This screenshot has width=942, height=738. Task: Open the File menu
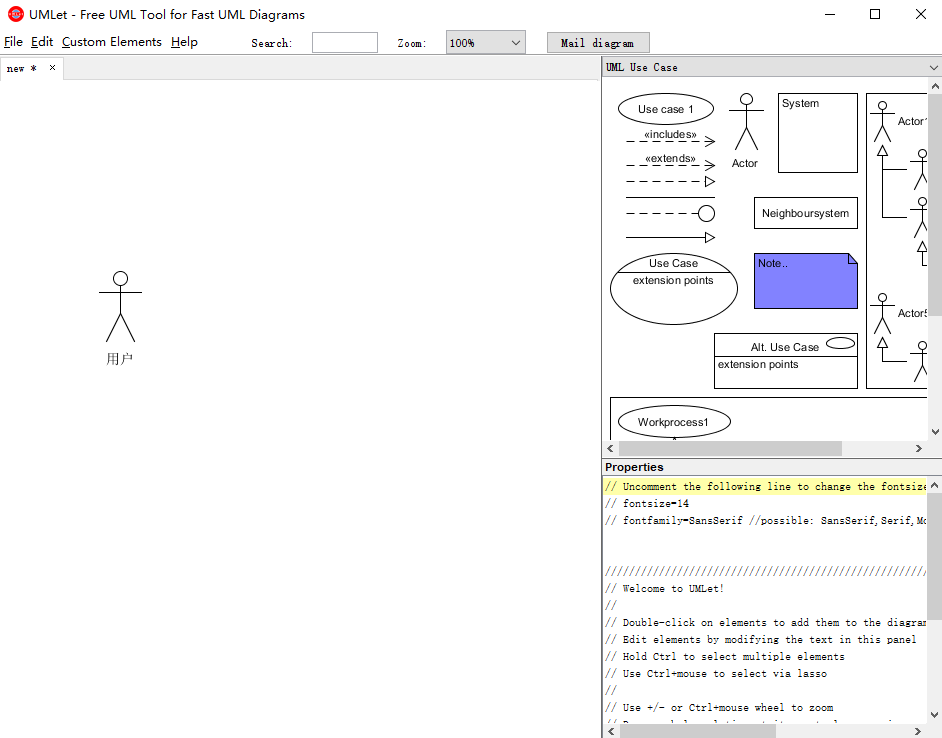[13, 42]
